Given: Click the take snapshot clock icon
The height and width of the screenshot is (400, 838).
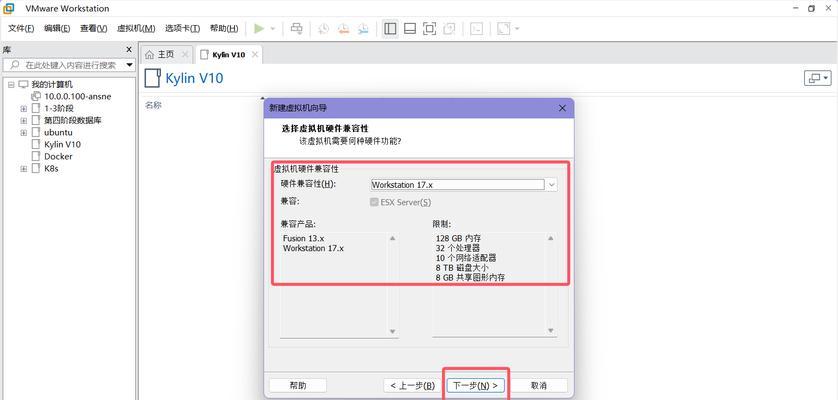Looking at the screenshot, I should pyautogui.click(x=323, y=29).
